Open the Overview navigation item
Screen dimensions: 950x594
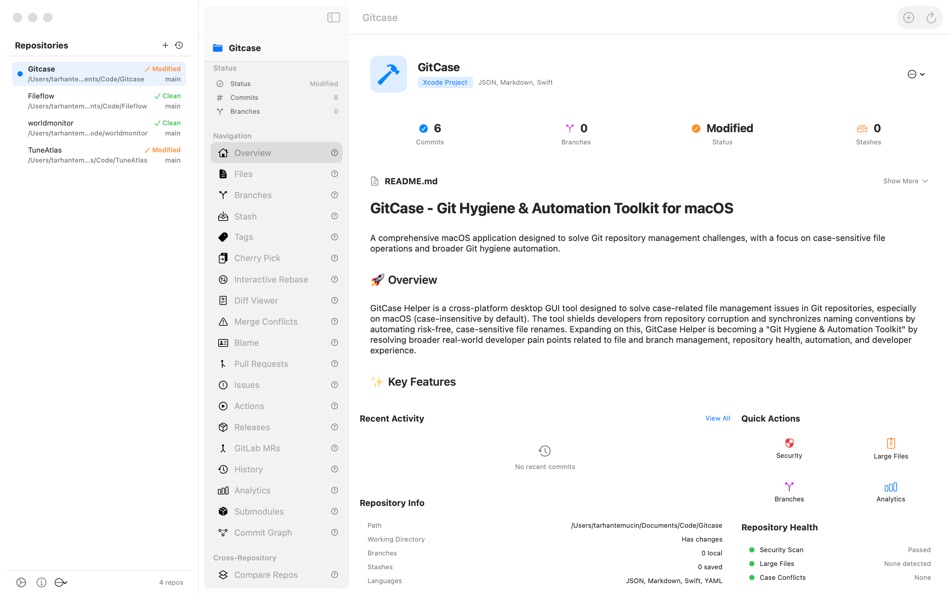coord(276,153)
